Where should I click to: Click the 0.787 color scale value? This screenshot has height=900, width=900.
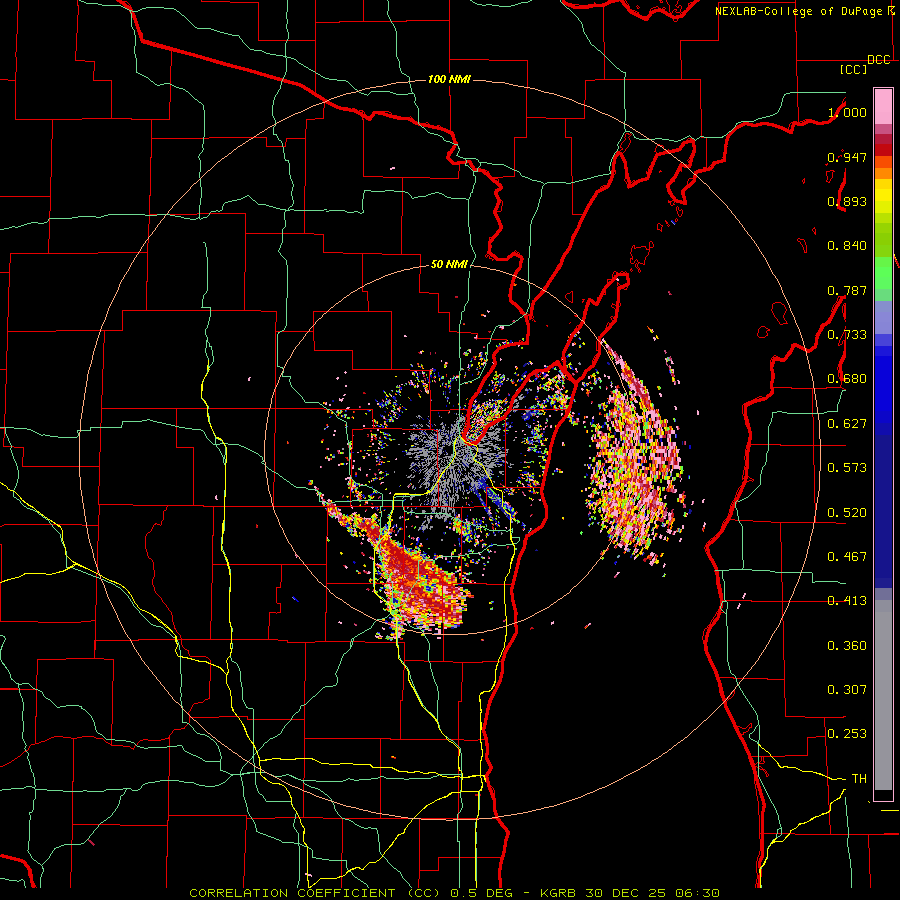click(x=847, y=290)
